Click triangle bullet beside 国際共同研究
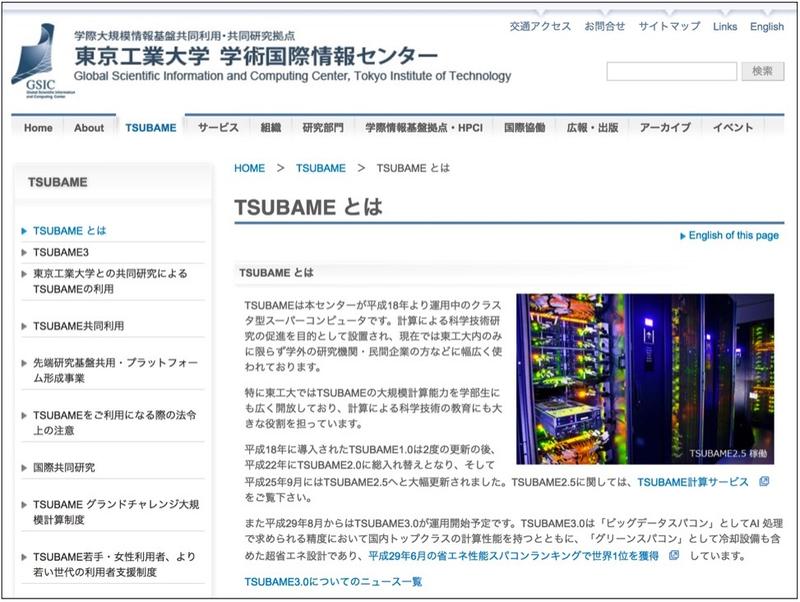Viewport: 800px width, 602px height. tap(24, 468)
